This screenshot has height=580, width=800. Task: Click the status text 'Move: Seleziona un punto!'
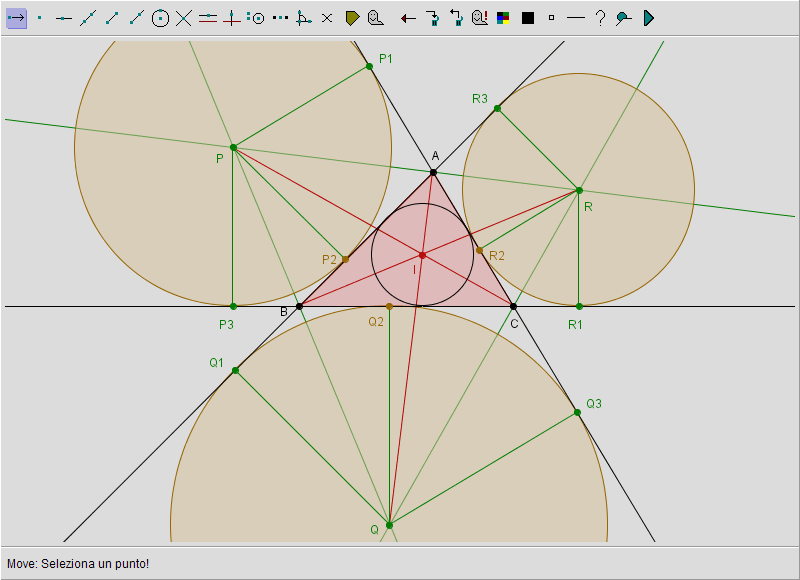coord(78,564)
